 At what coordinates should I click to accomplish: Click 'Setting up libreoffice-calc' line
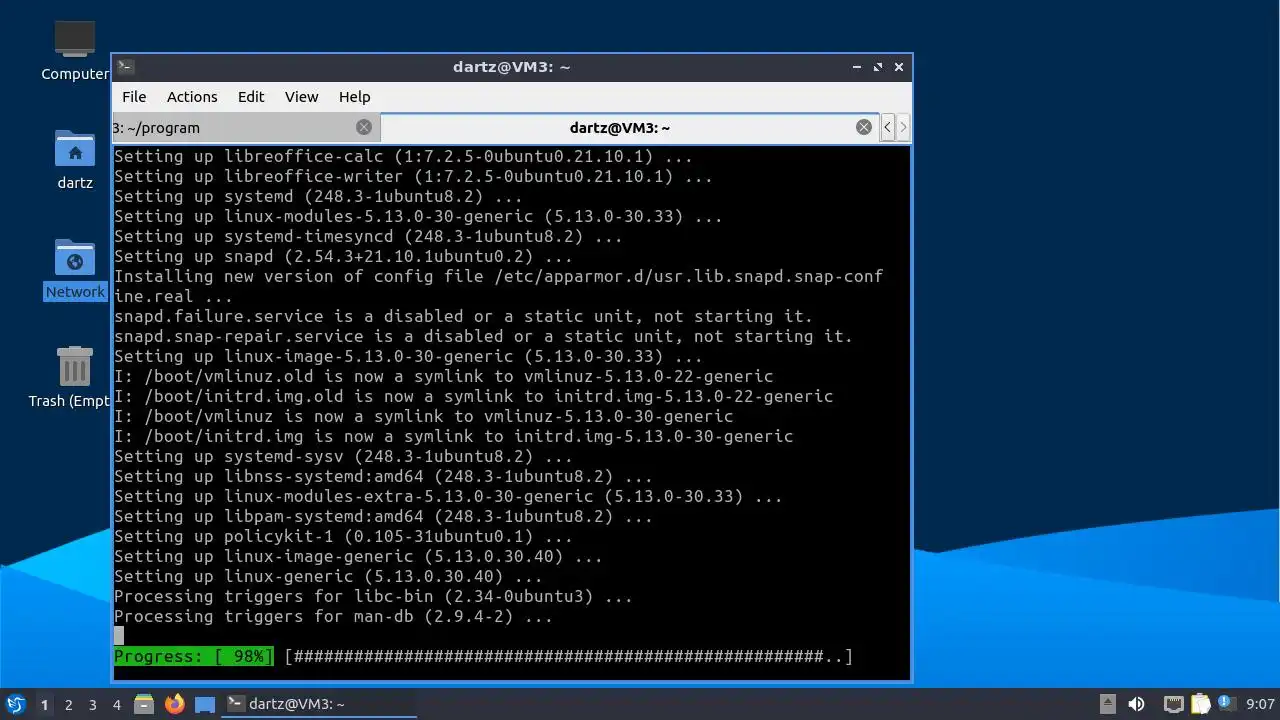coord(403,156)
